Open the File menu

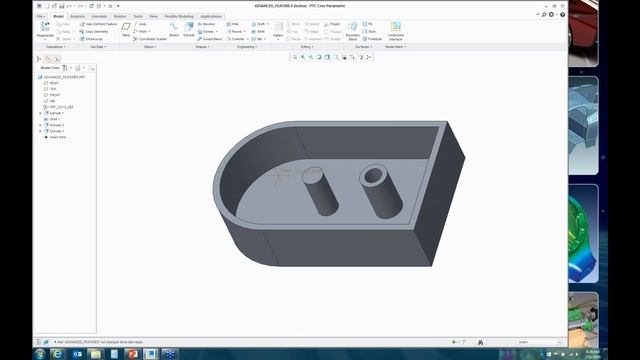click(41, 16)
